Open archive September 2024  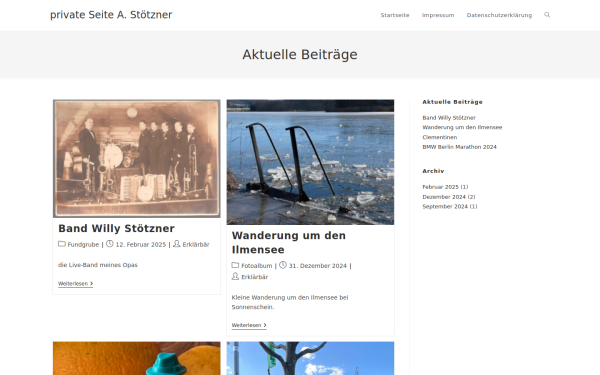point(445,207)
